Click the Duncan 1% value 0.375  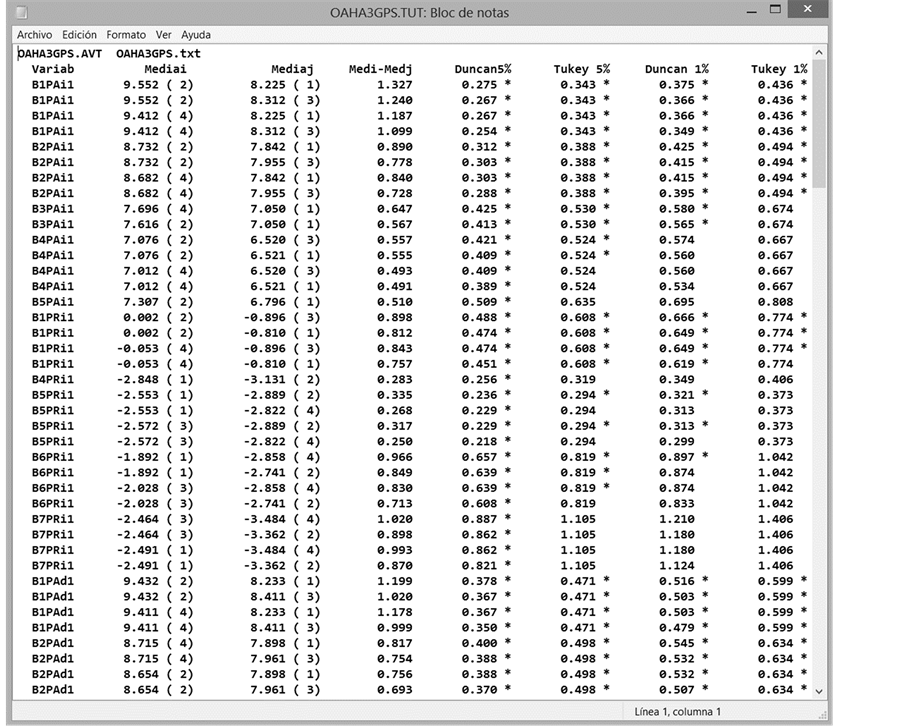[x=677, y=85]
